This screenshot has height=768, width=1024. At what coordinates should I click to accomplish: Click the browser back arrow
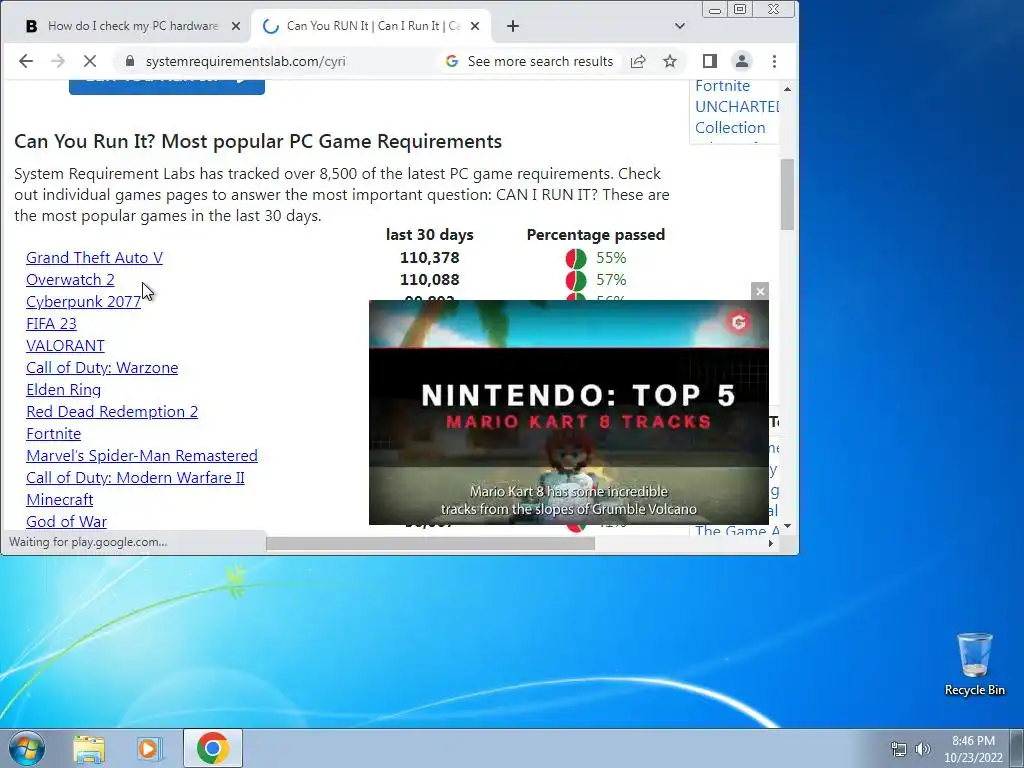point(25,61)
